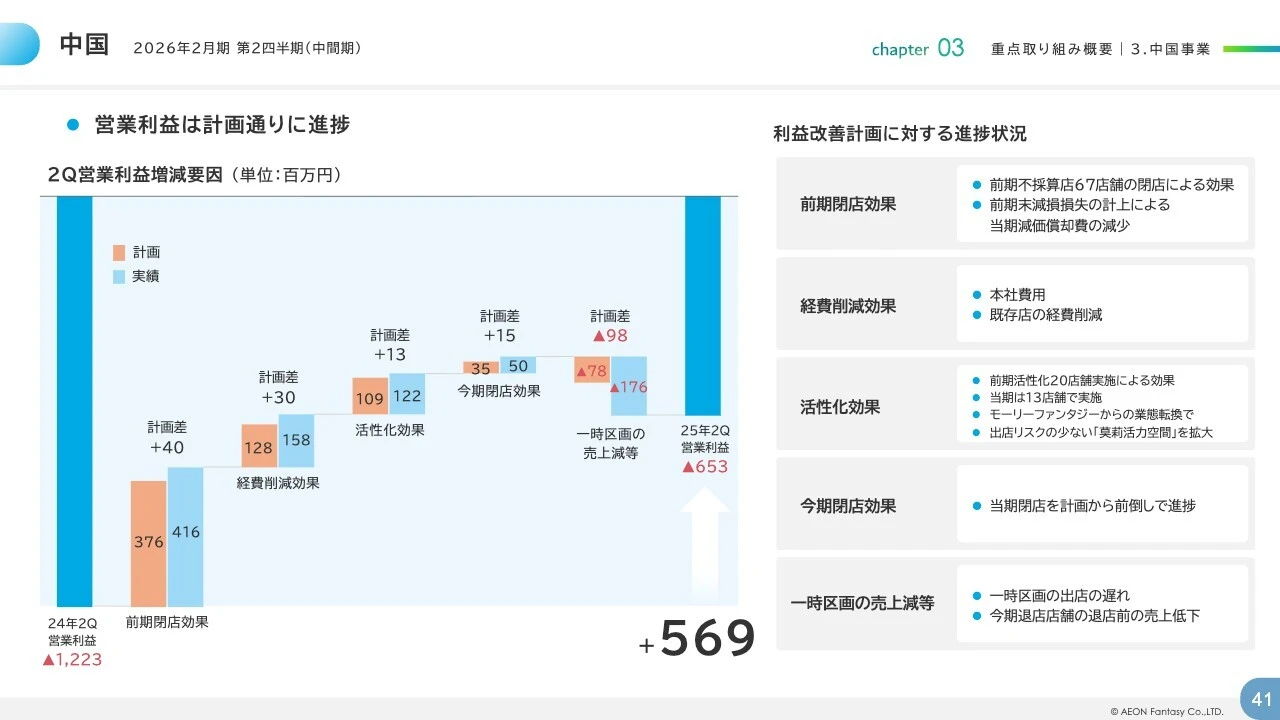Click the blue circular logo in top-left corner
Screen dimensions: 1280x720
(x=20, y=44)
